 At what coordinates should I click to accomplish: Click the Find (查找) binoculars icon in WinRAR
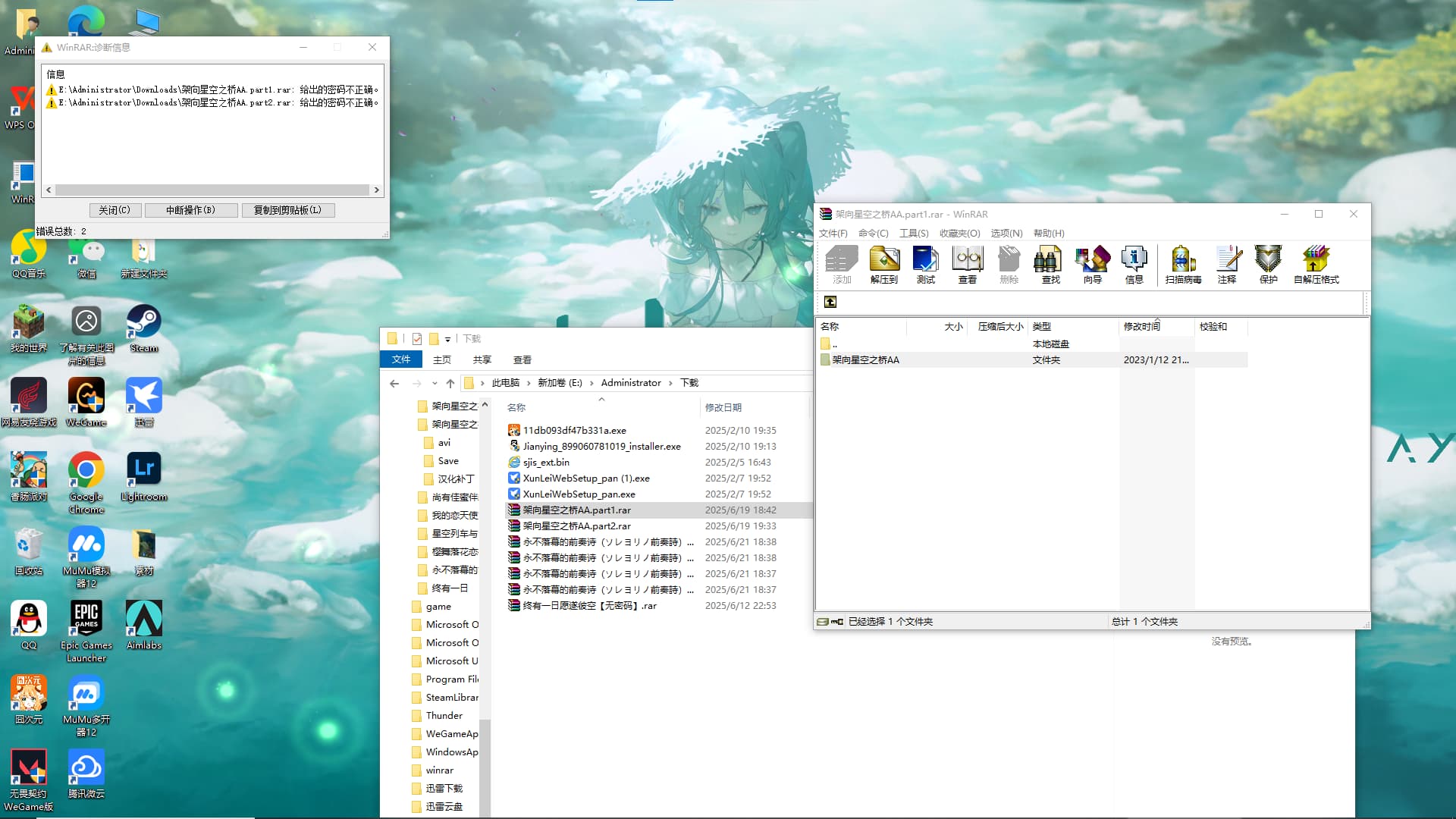(1051, 265)
